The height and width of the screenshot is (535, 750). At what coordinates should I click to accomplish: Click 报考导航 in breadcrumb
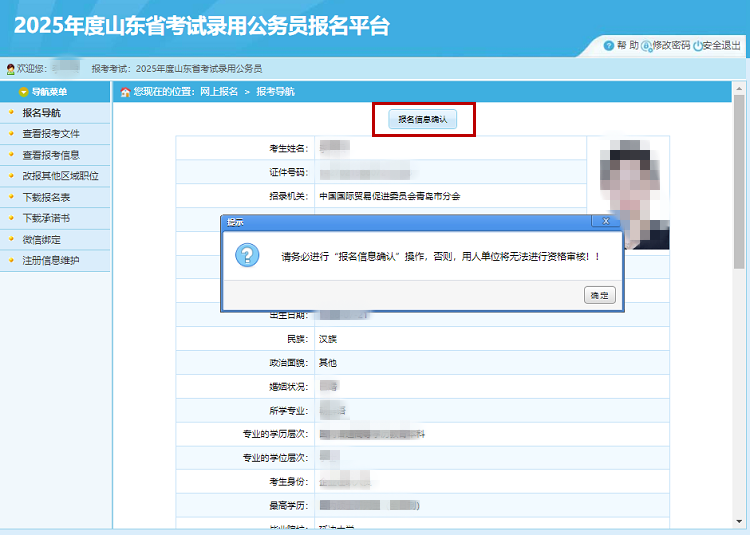point(276,92)
